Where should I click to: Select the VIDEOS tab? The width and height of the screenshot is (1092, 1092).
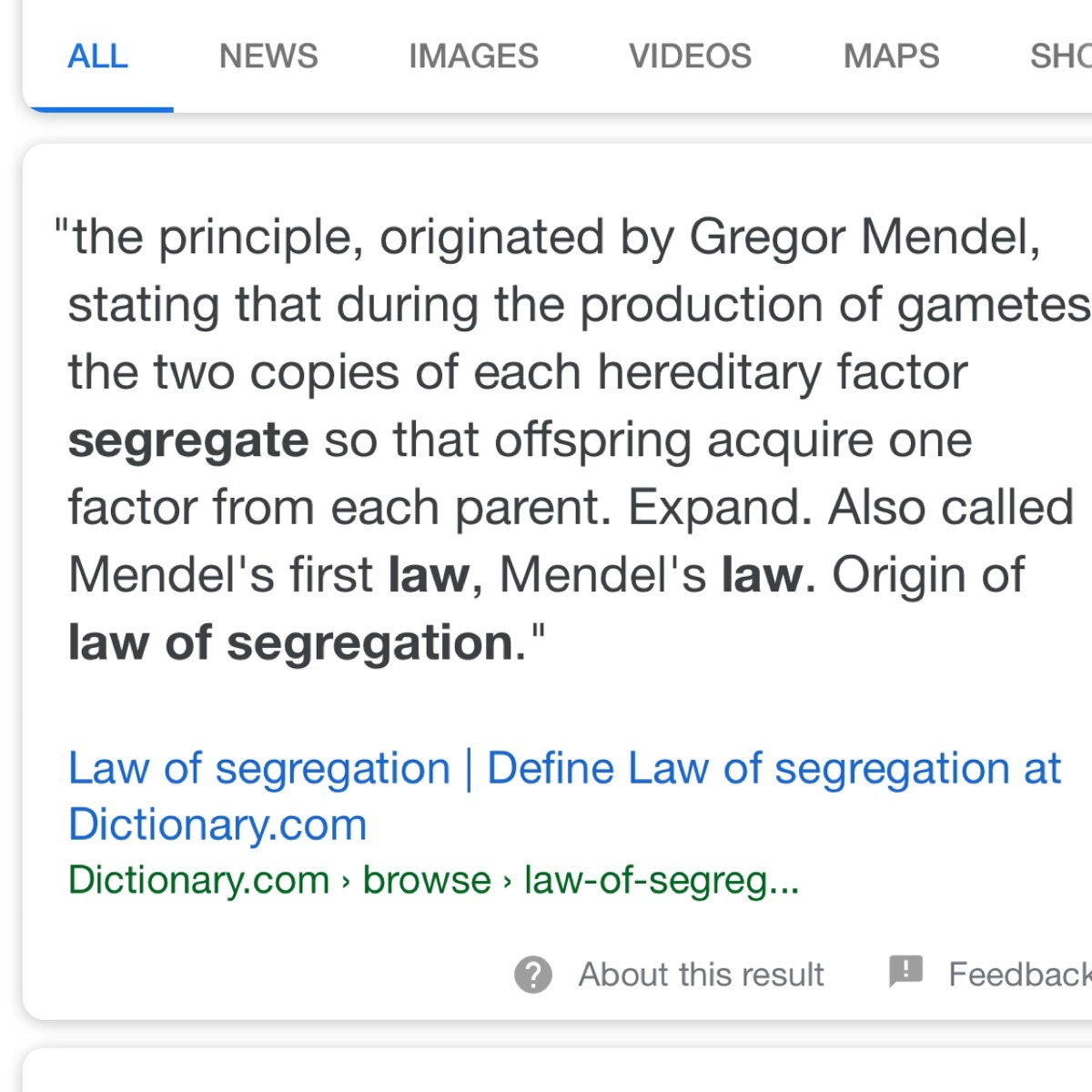(x=691, y=56)
